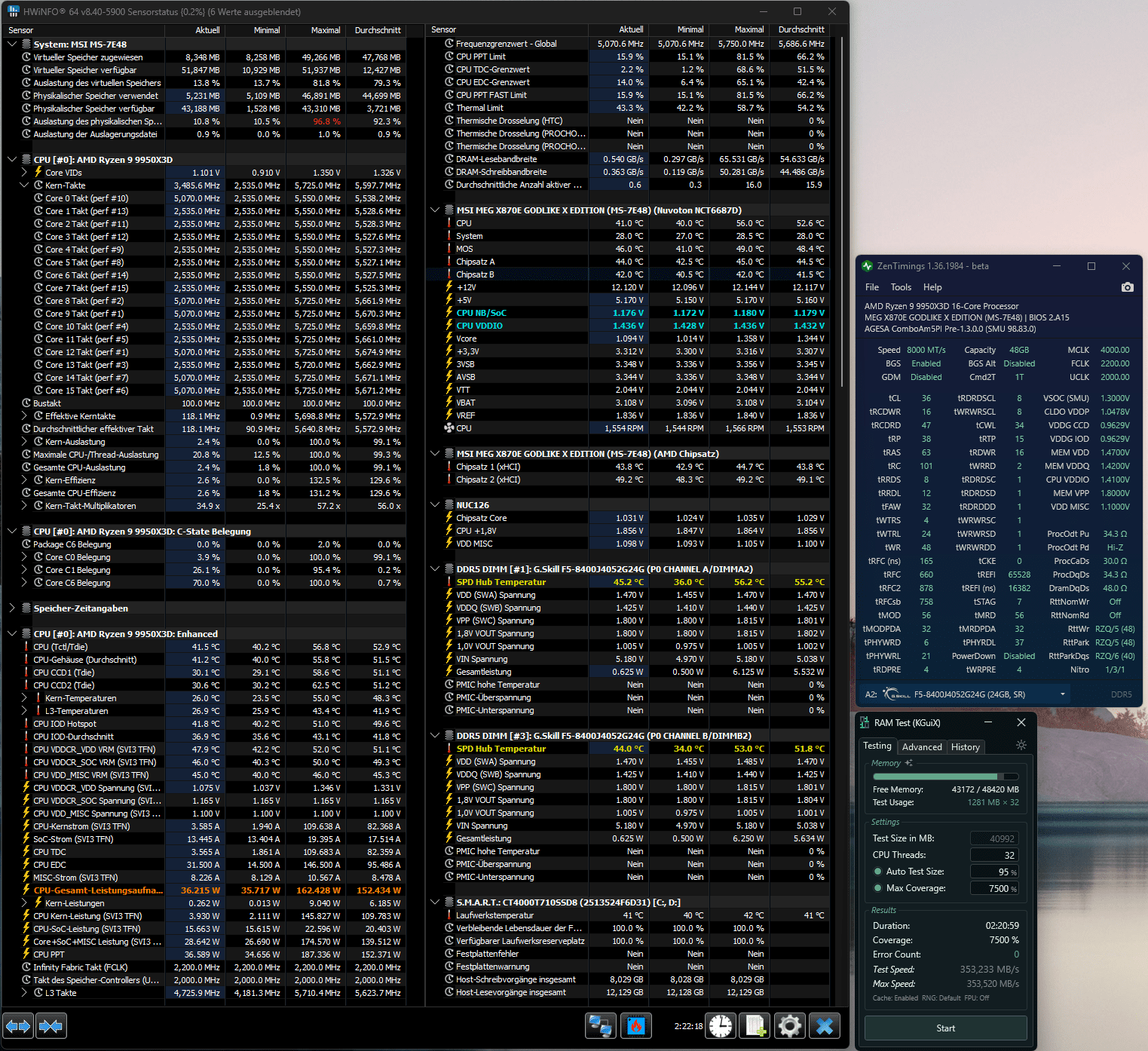This screenshot has height=1051, width=1148.
Task: Click the flame chip sensor icon
Action: (635, 1026)
